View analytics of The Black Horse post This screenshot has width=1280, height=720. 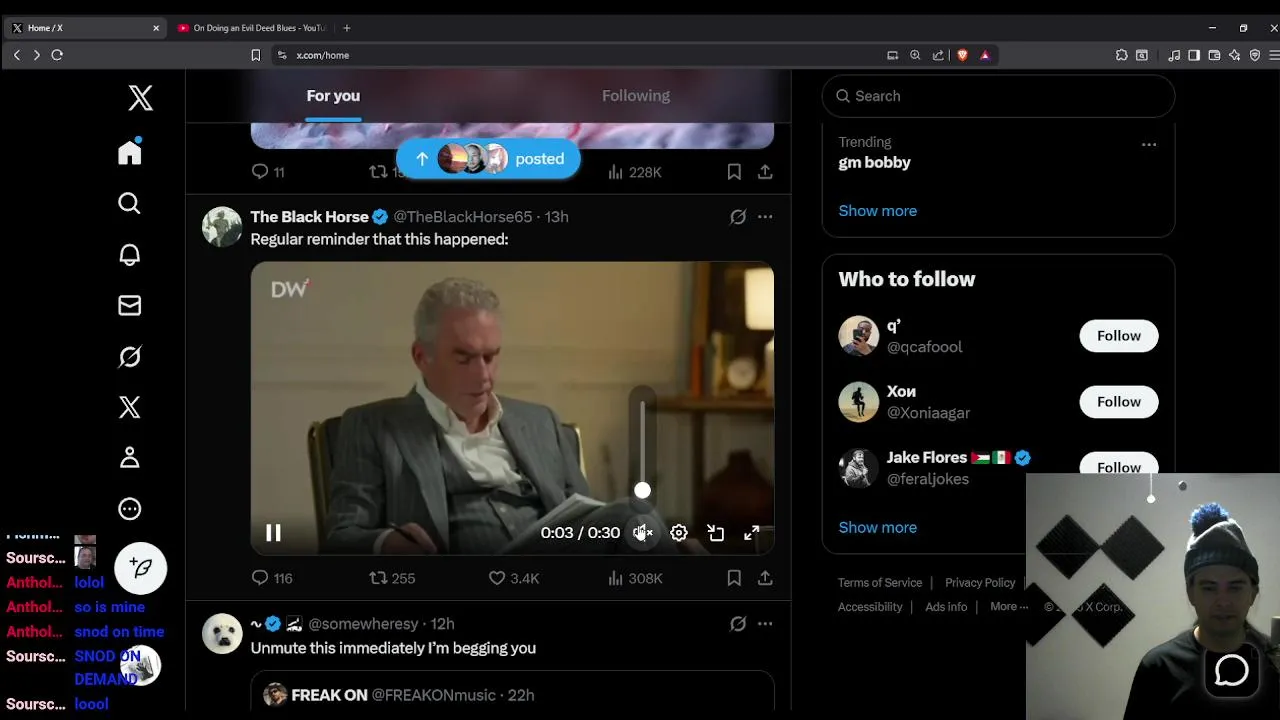pos(635,578)
